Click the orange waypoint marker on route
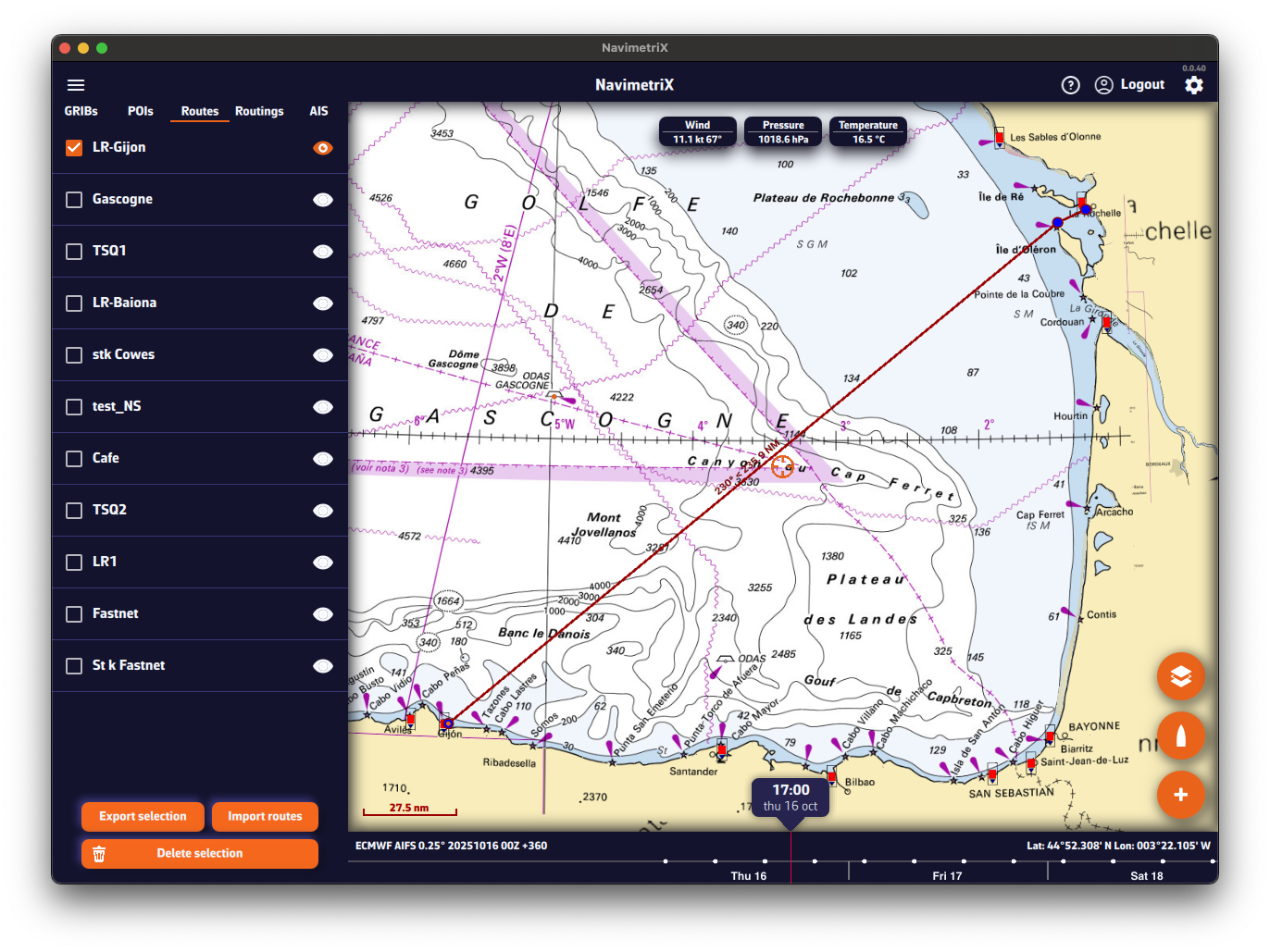This screenshot has width=1270, height=952. pos(782,466)
